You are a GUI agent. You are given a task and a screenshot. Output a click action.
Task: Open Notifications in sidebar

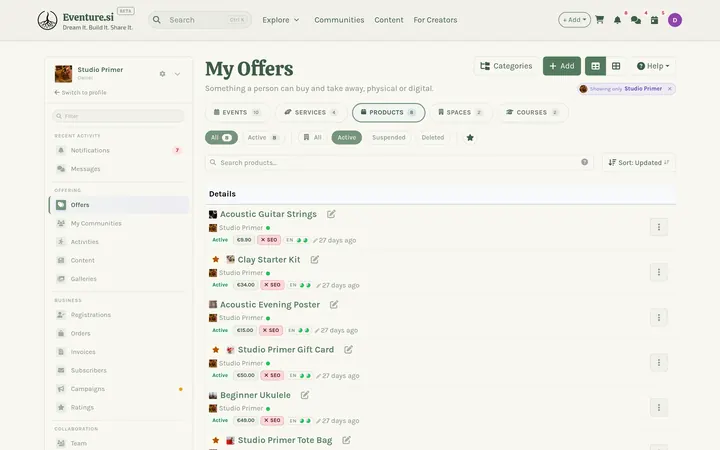click(x=119, y=150)
